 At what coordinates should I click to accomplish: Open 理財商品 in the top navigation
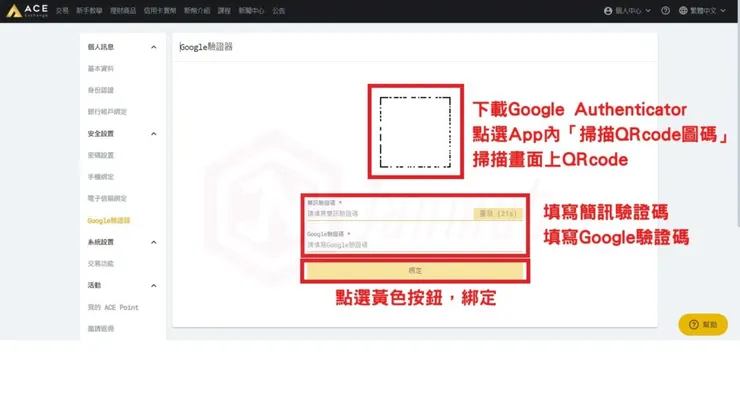point(123,11)
